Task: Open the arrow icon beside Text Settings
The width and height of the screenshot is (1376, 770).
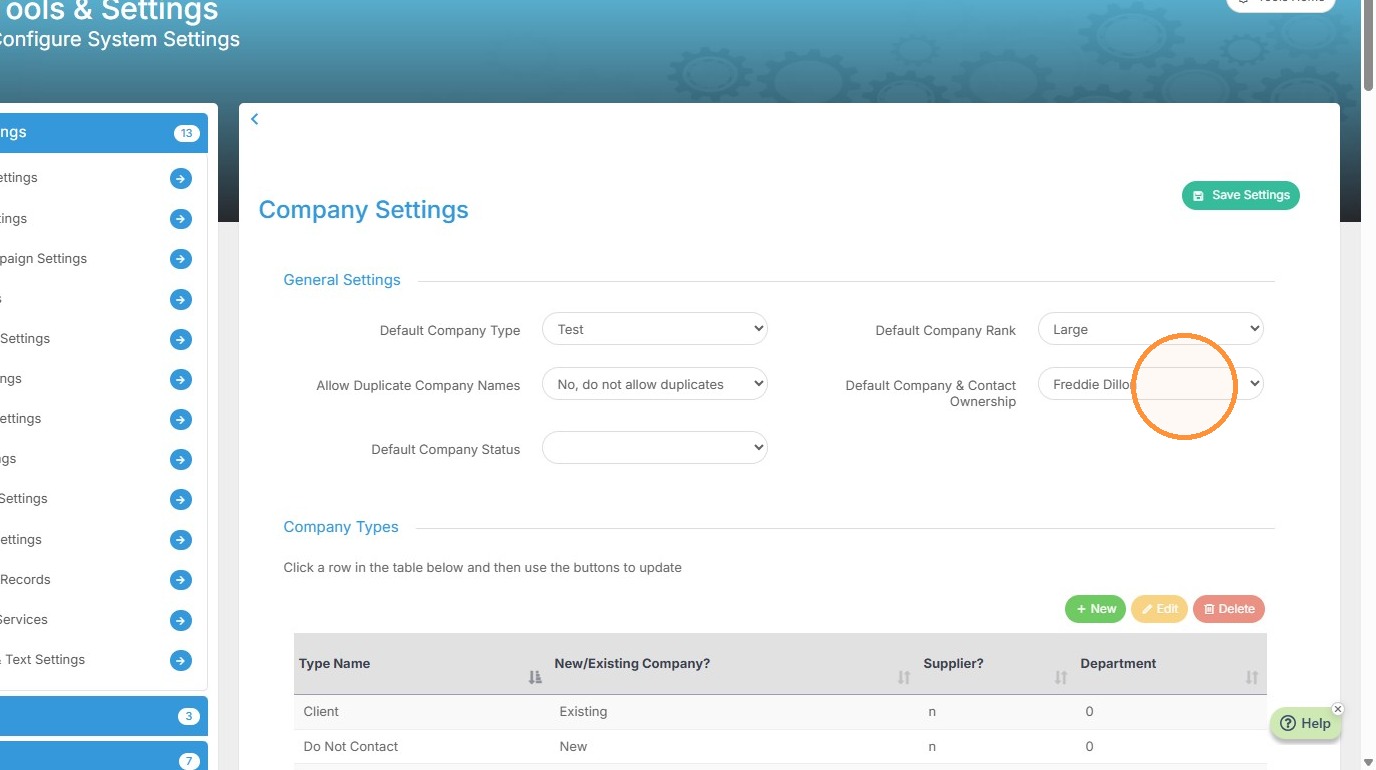Action: click(x=181, y=660)
